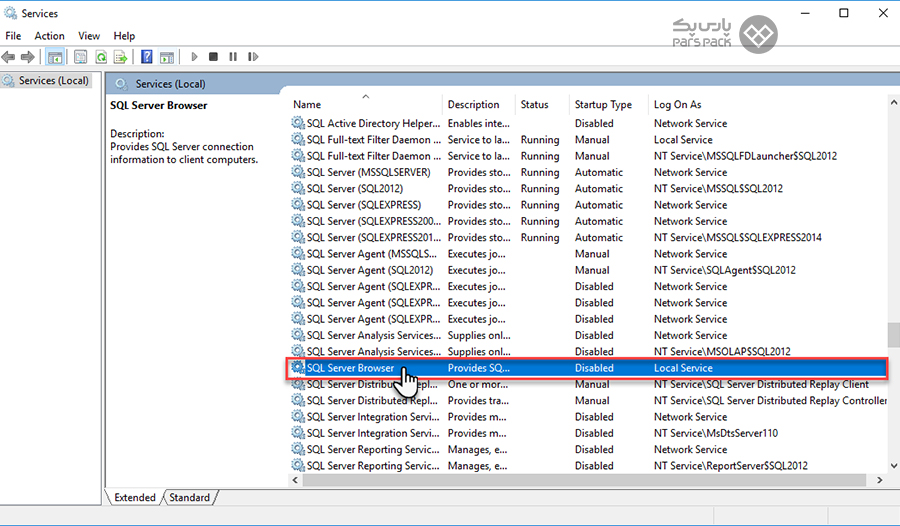Click 'Disabled' in the SQL Server Browser row
This screenshot has width=900, height=526.
coord(594,368)
